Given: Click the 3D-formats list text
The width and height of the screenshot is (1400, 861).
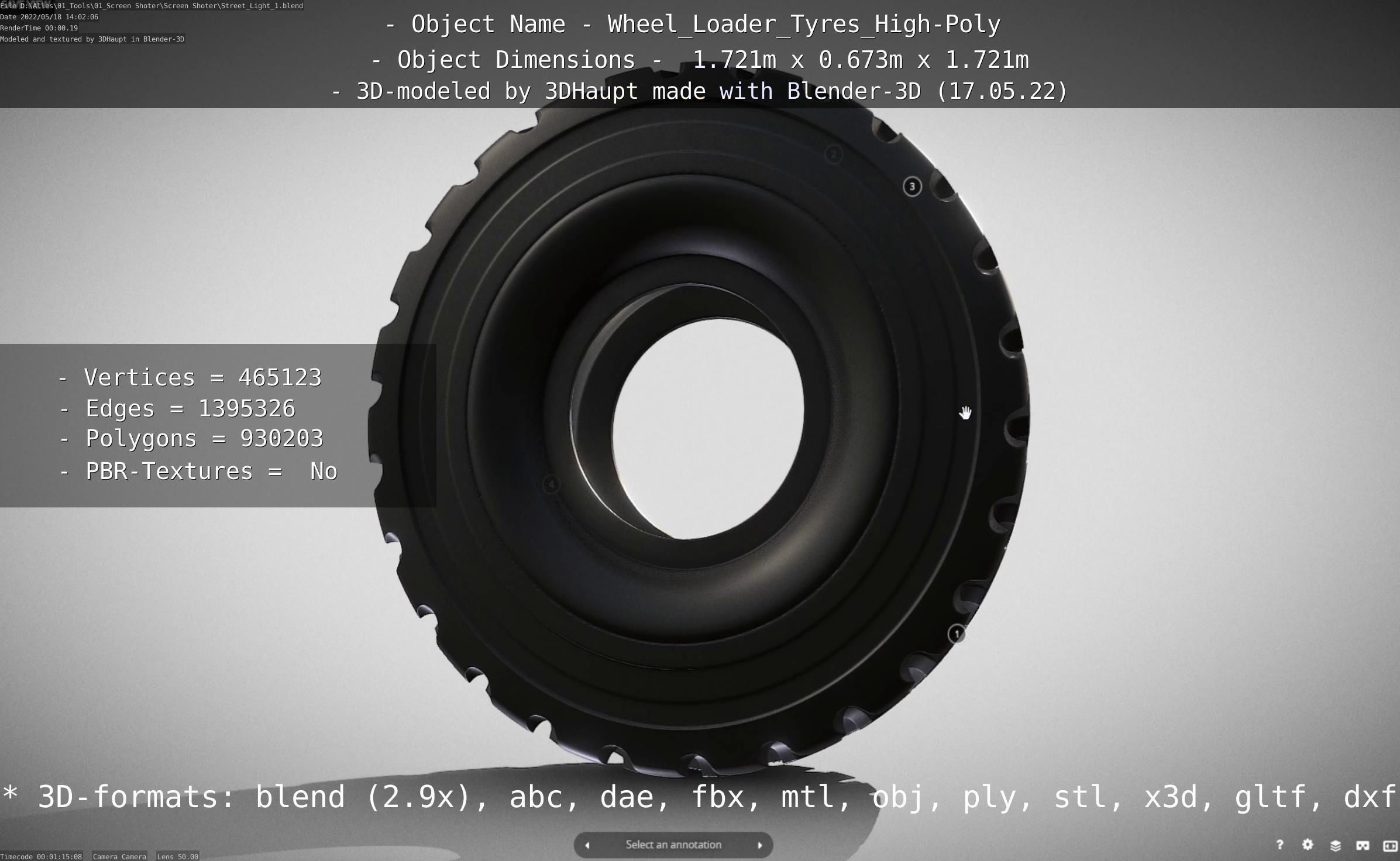Looking at the screenshot, I should point(700,797).
